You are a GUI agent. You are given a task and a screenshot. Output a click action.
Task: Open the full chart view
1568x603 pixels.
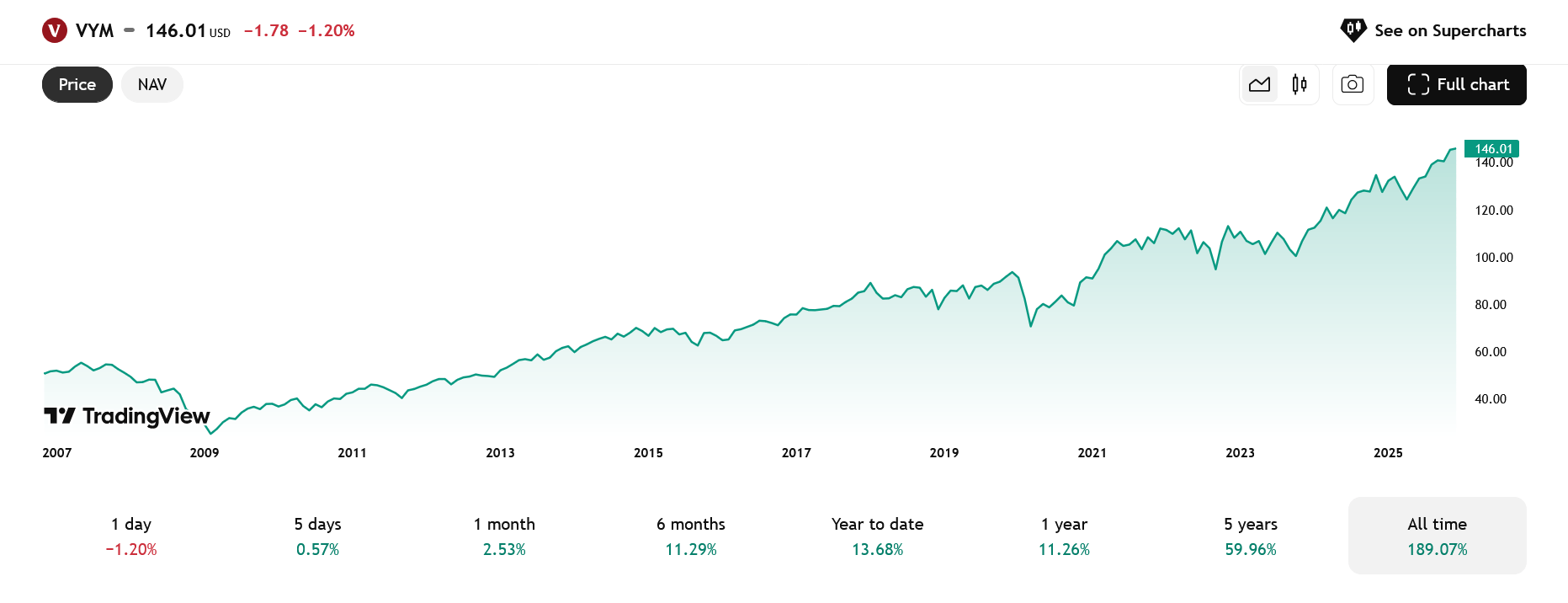[x=1456, y=84]
